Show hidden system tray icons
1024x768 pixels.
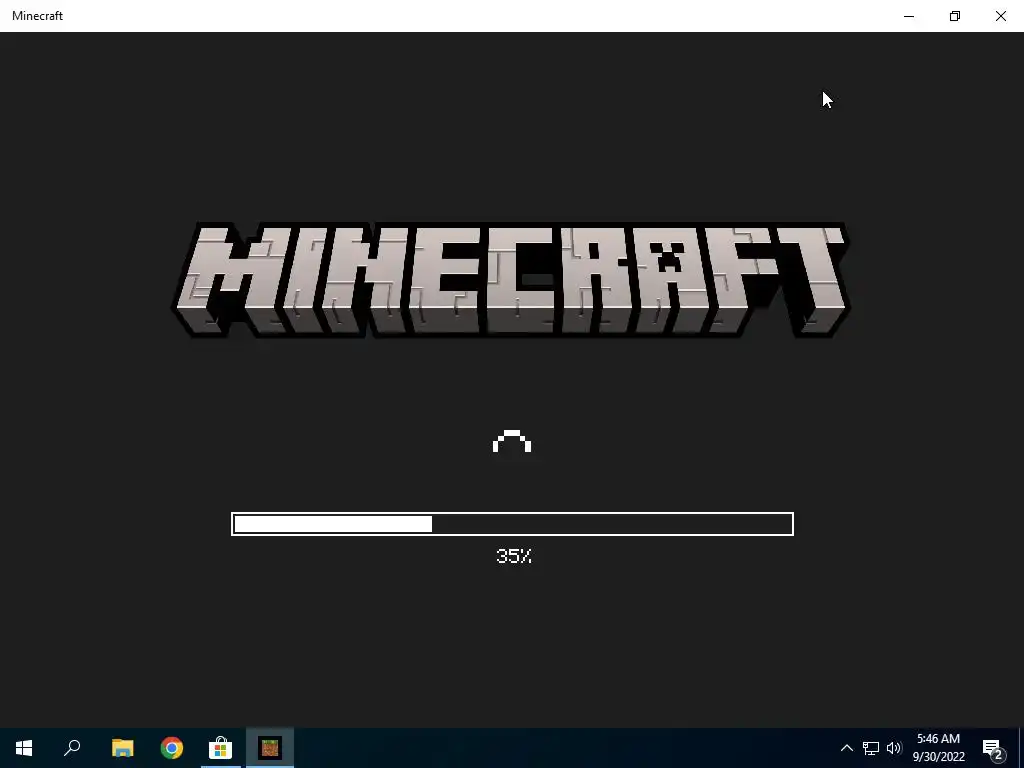(x=846, y=748)
